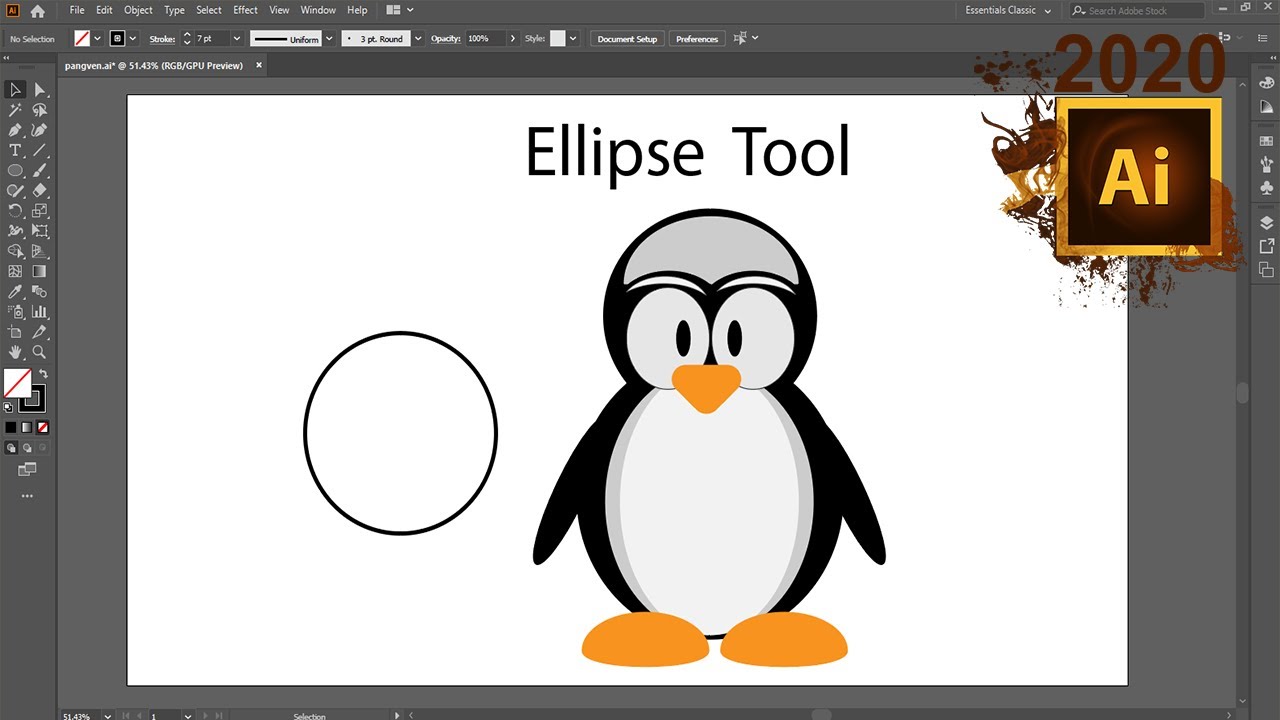Select the Line Segment tool
Viewport: 1280px width, 720px height.
[40, 150]
